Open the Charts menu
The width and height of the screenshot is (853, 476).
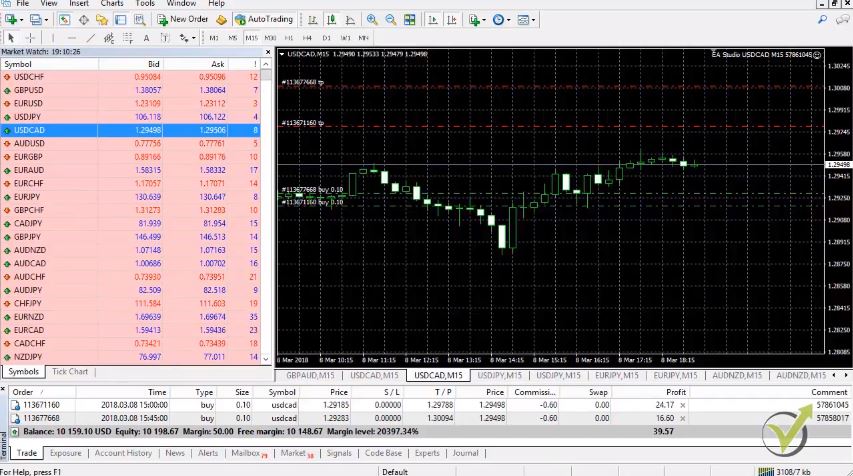(x=112, y=3)
